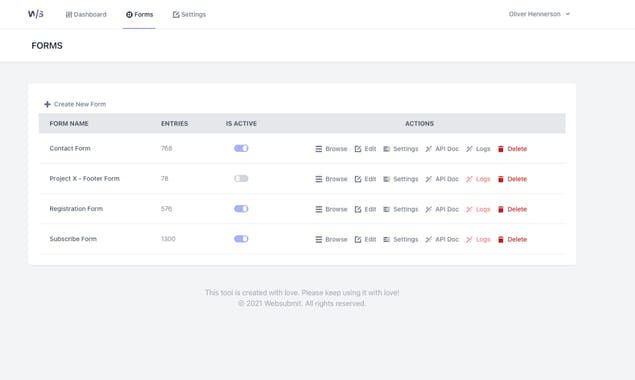This screenshot has height=380, width=635.
Task: Browse the Contact Form entries
Action: [x=331, y=149]
